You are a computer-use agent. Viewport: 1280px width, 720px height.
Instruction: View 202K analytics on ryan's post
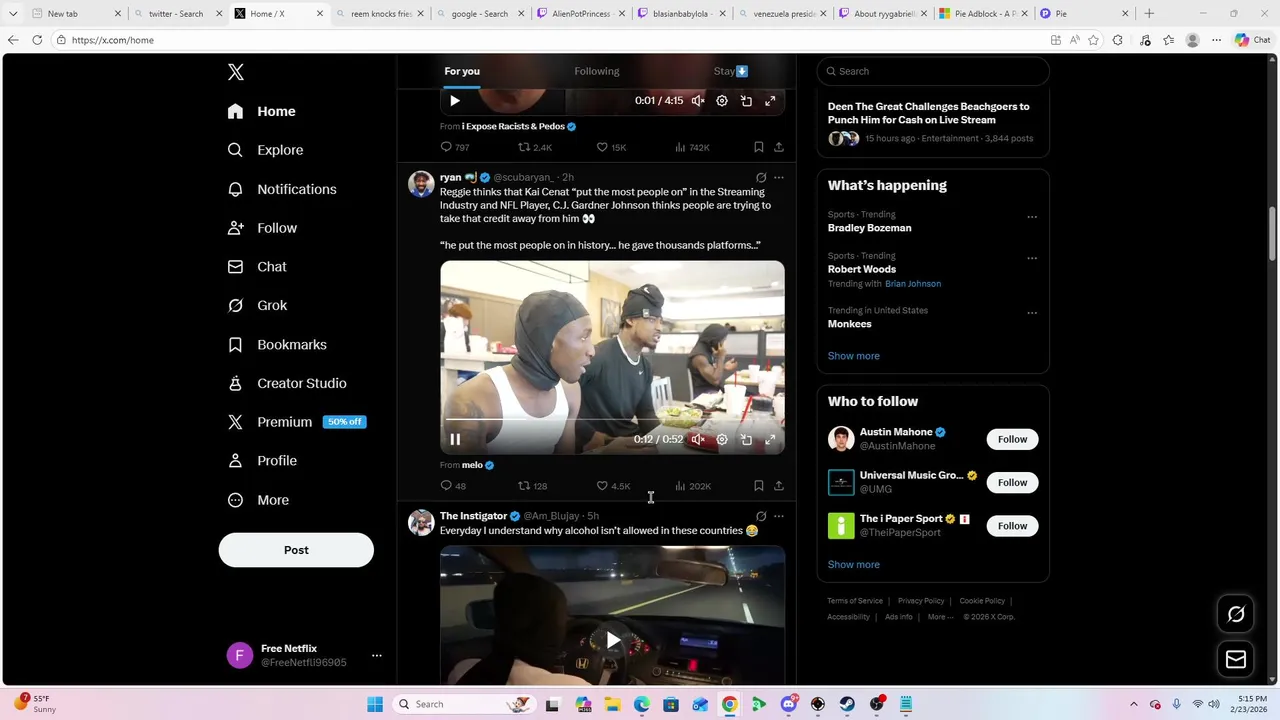[x=692, y=486]
